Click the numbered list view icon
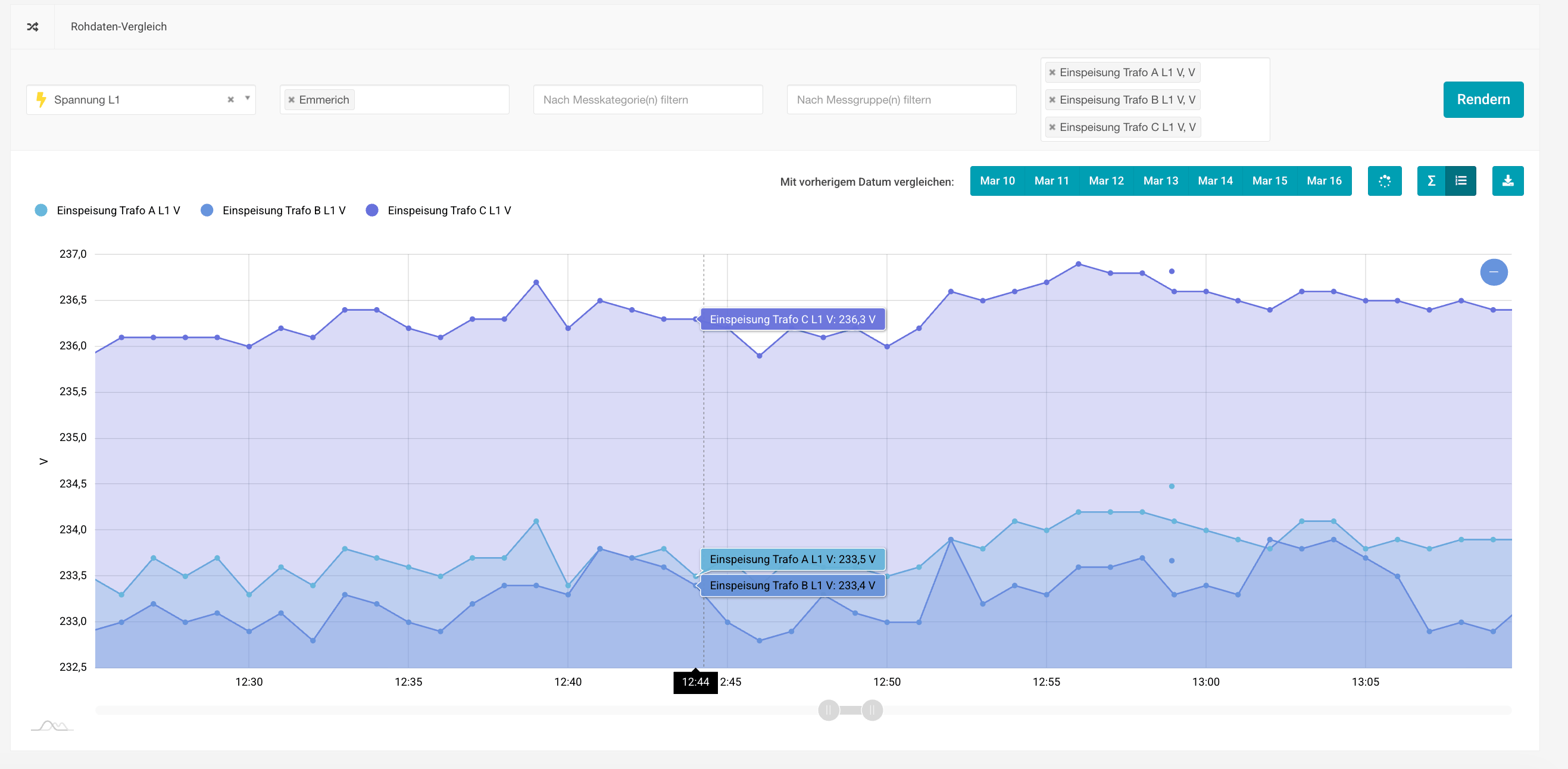The height and width of the screenshot is (769, 1568). pyautogui.click(x=1461, y=181)
